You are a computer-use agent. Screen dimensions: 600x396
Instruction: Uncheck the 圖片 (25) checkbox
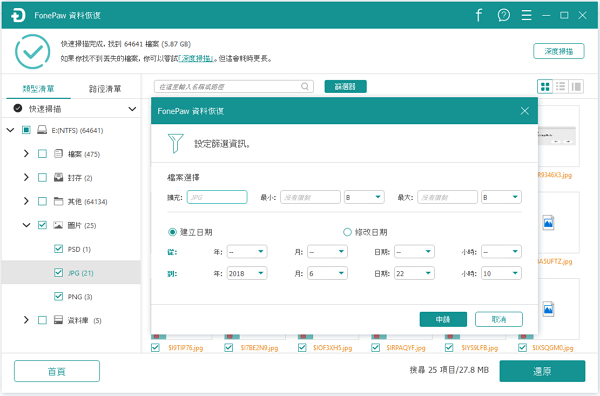coord(42,225)
